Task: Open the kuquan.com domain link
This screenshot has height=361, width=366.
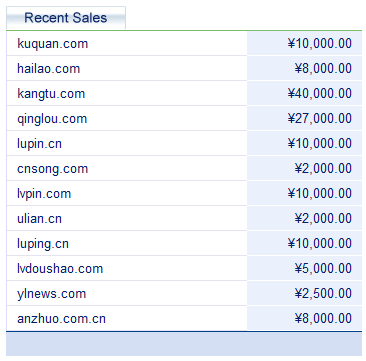Action: click(x=53, y=44)
